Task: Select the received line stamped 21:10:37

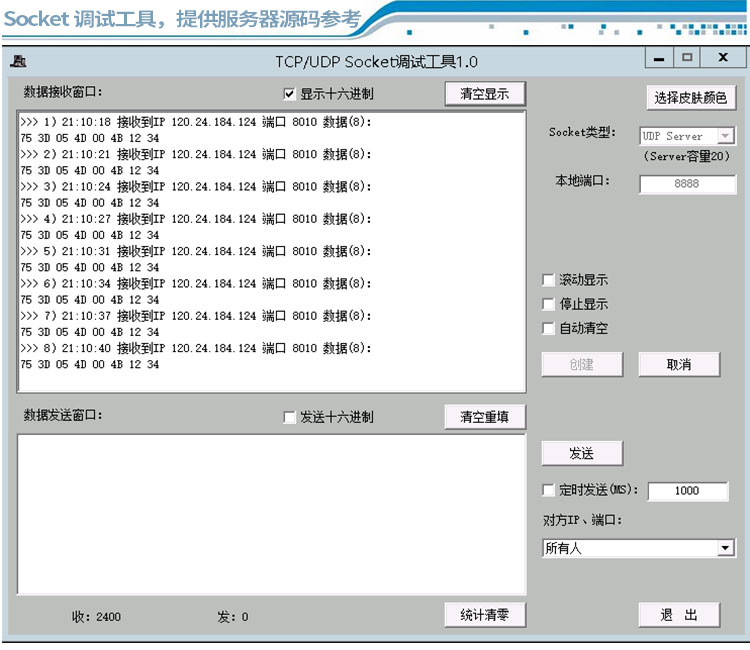Action: [196, 316]
